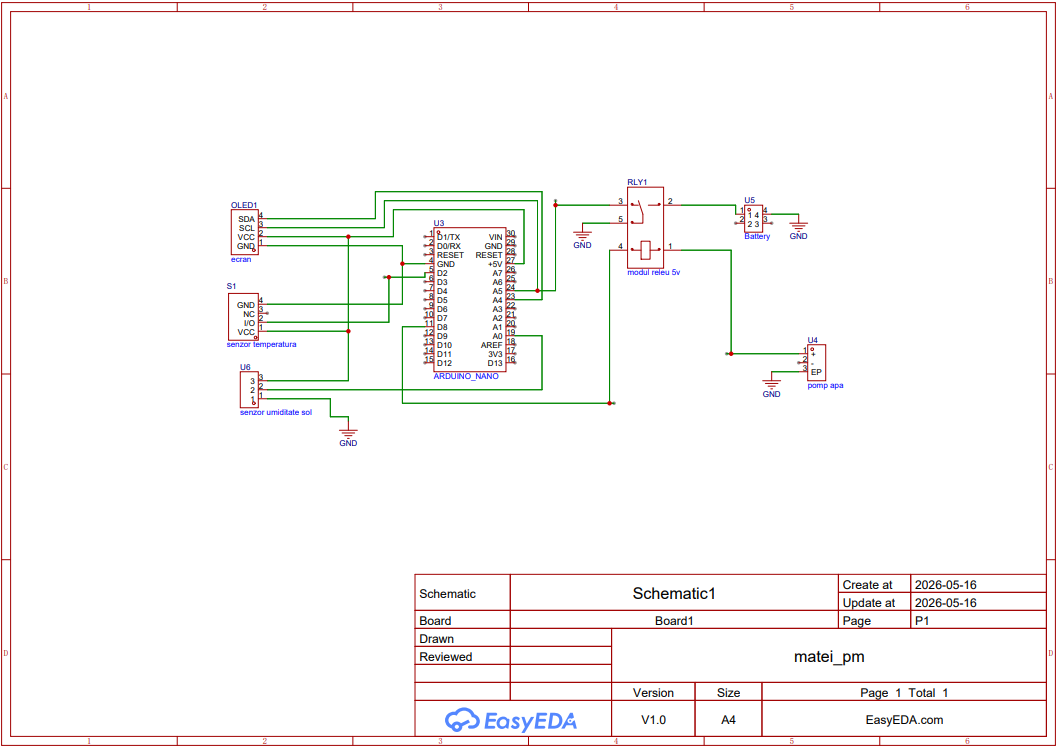Click the 'V1.0' version value

pos(653,720)
